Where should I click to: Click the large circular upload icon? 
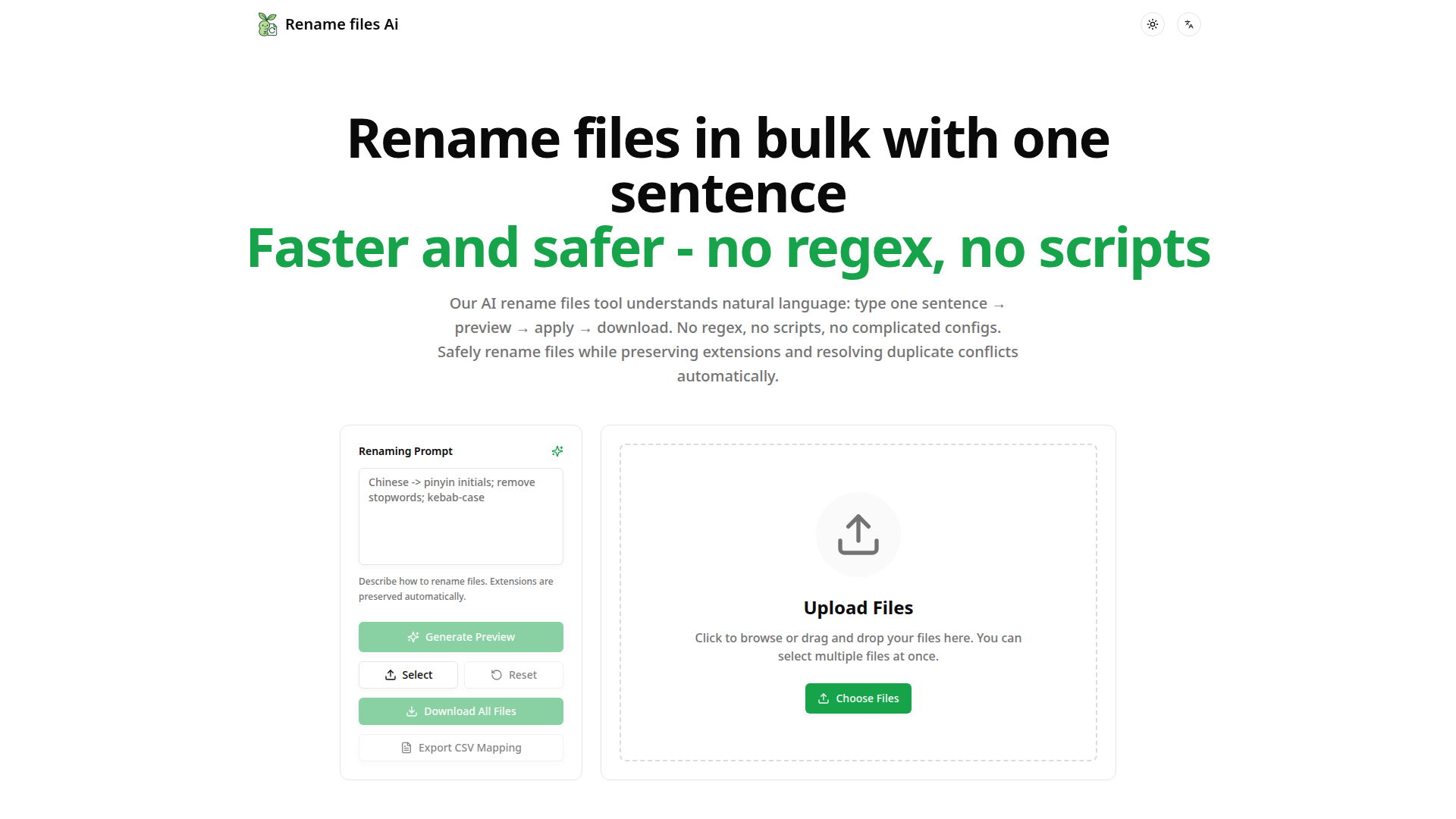click(x=858, y=535)
